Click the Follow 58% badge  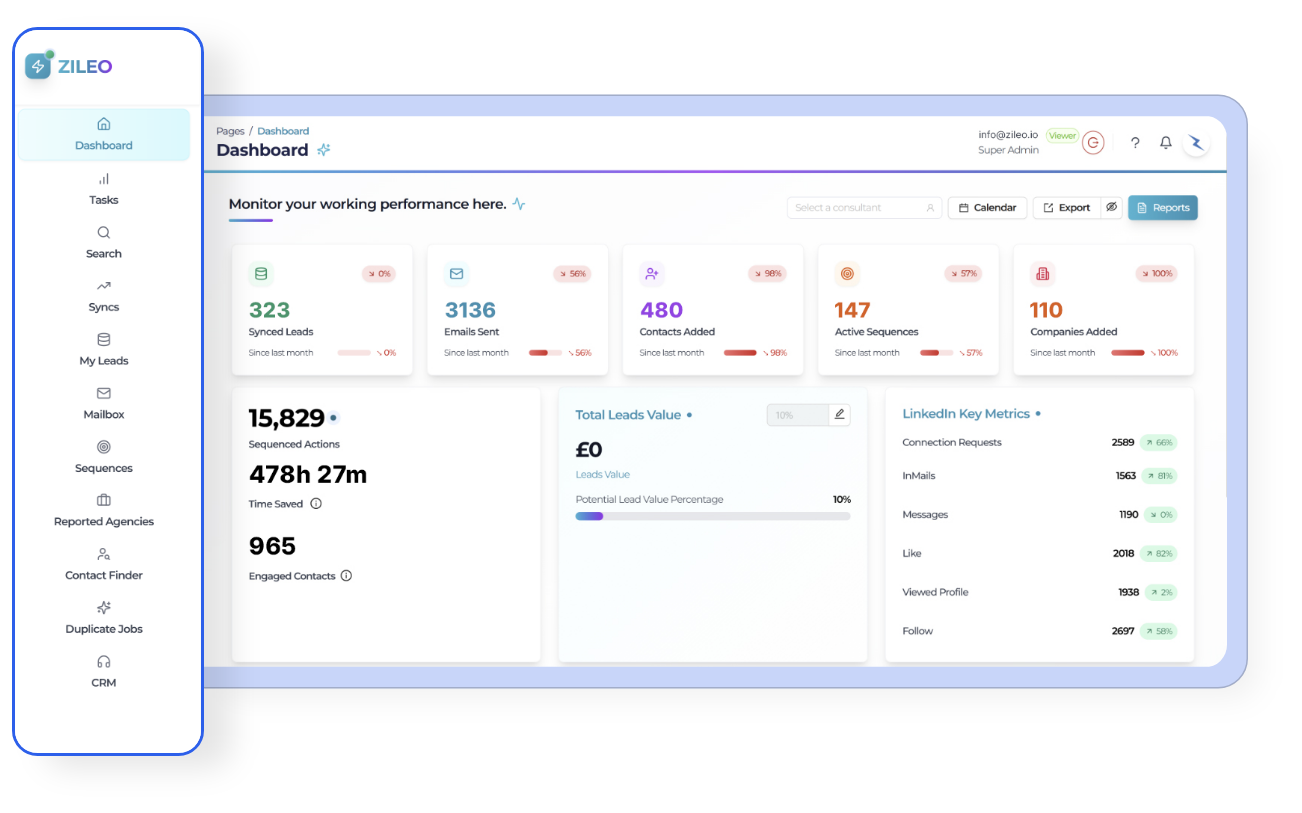coord(1158,631)
